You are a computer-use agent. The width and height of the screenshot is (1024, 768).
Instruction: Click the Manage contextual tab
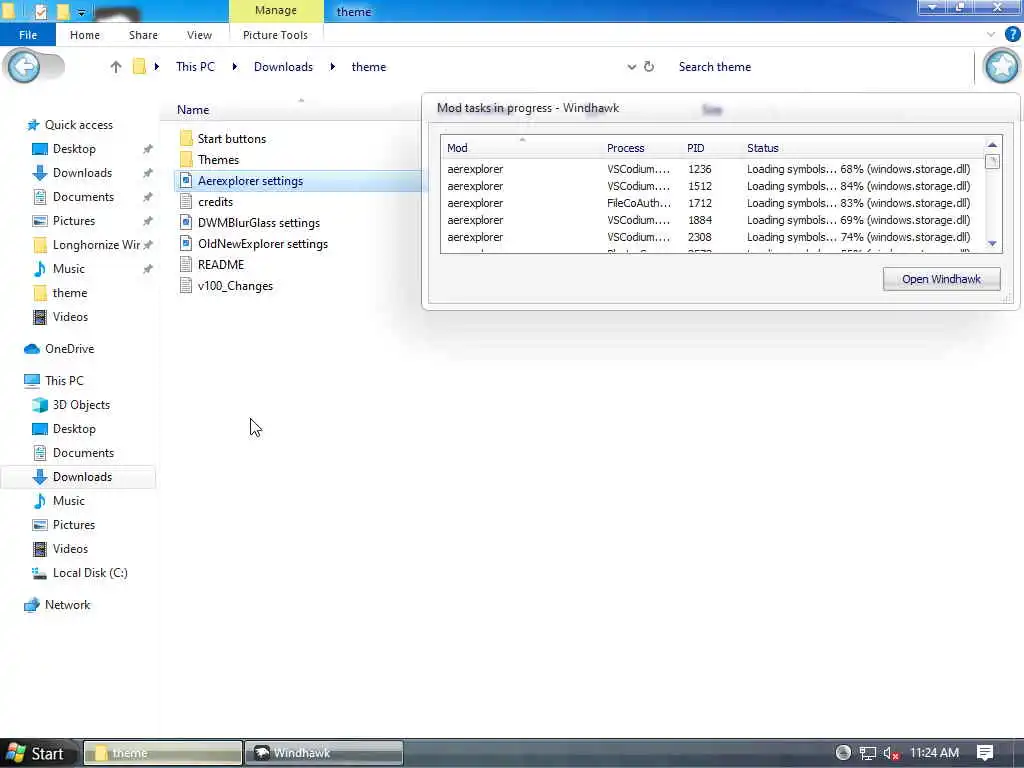click(x=276, y=11)
